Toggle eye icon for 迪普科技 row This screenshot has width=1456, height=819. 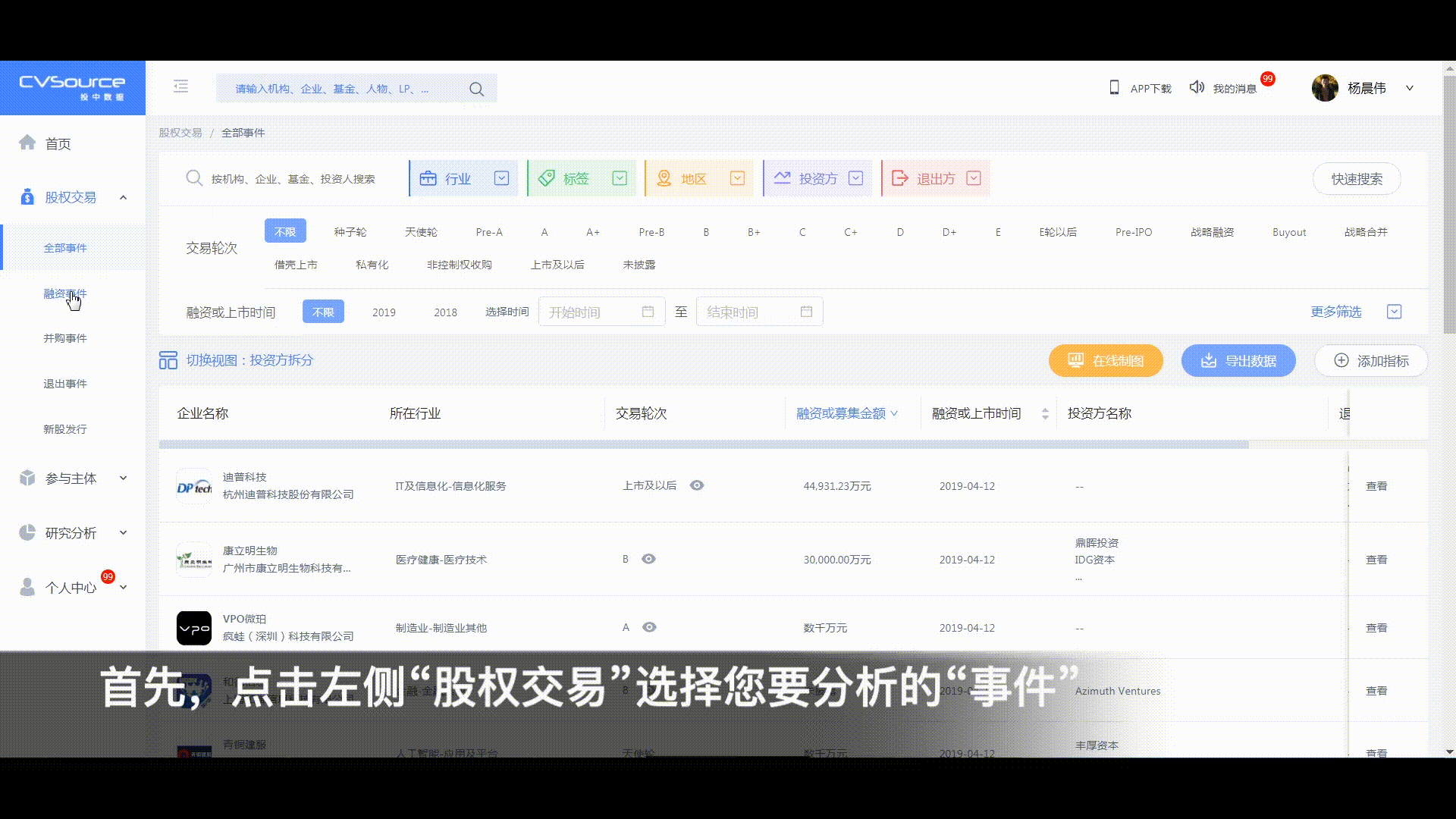[x=697, y=485]
